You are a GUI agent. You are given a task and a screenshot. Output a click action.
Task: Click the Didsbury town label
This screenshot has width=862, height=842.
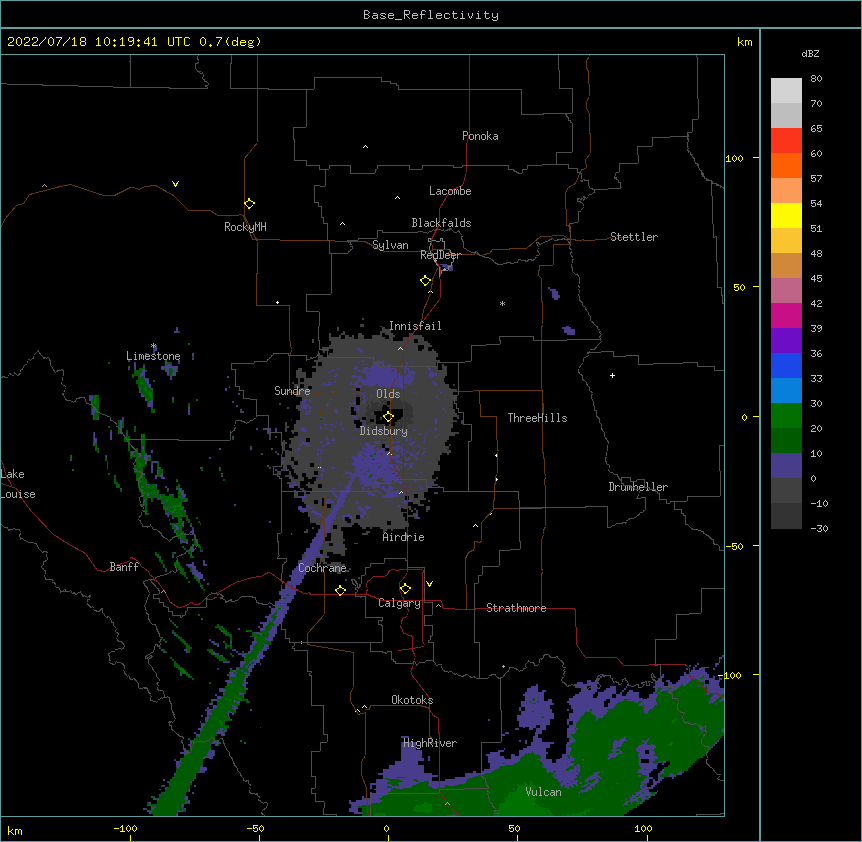point(384,431)
